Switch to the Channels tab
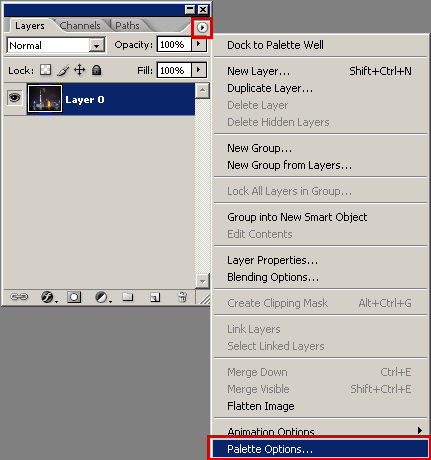Viewport: 431px width, 460px height. pos(80,26)
